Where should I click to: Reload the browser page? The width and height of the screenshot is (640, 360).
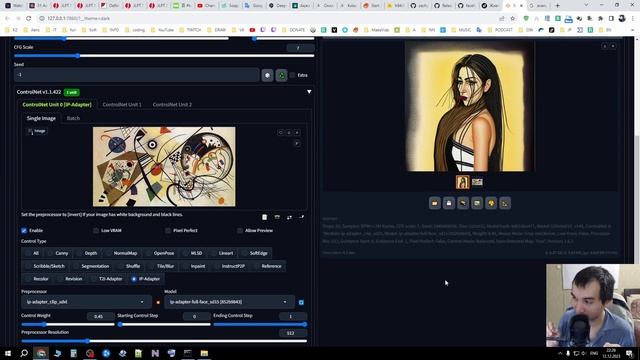click(x=29, y=18)
